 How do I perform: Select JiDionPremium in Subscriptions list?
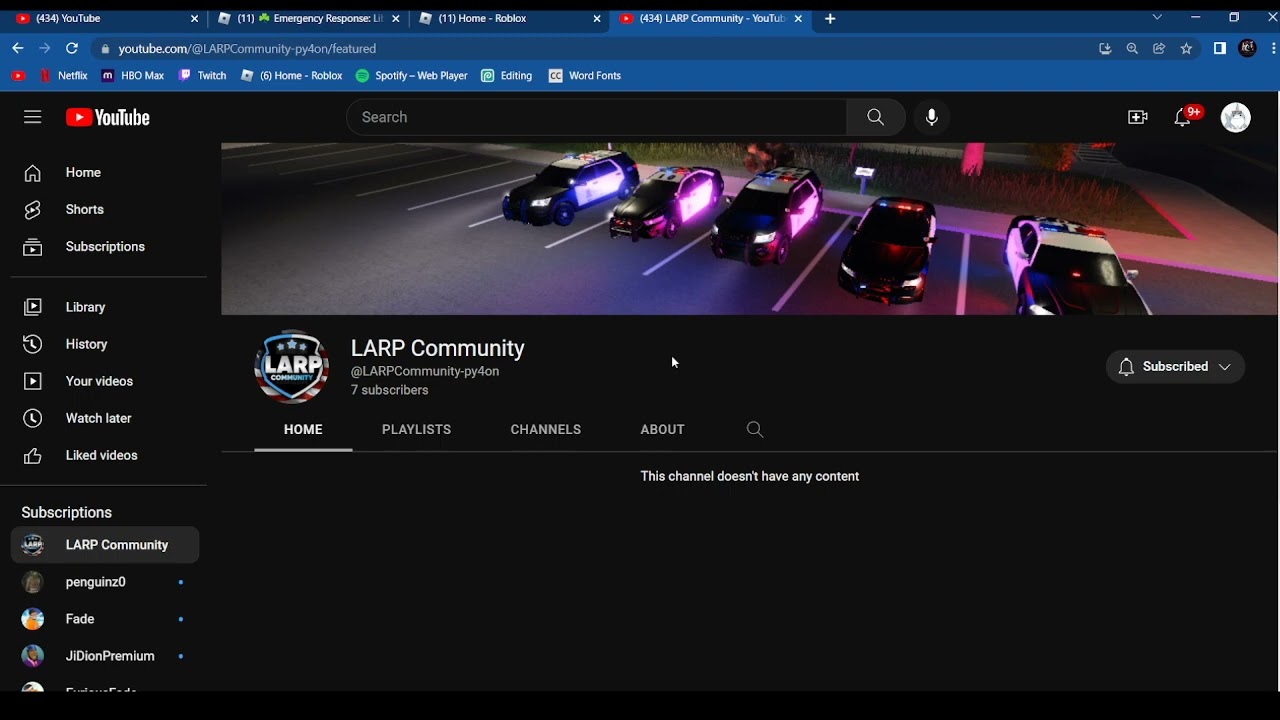click(105, 656)
